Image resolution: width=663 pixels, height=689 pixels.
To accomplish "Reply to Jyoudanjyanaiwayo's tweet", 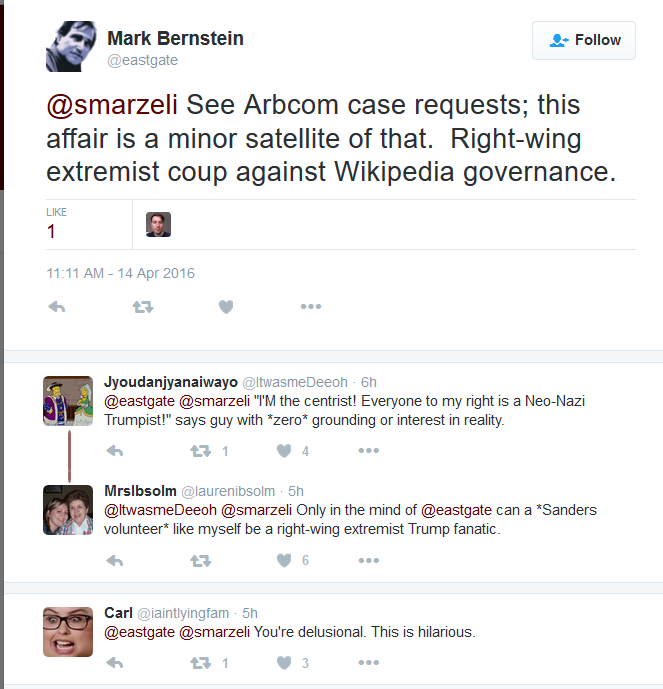I will pos(115,451).
